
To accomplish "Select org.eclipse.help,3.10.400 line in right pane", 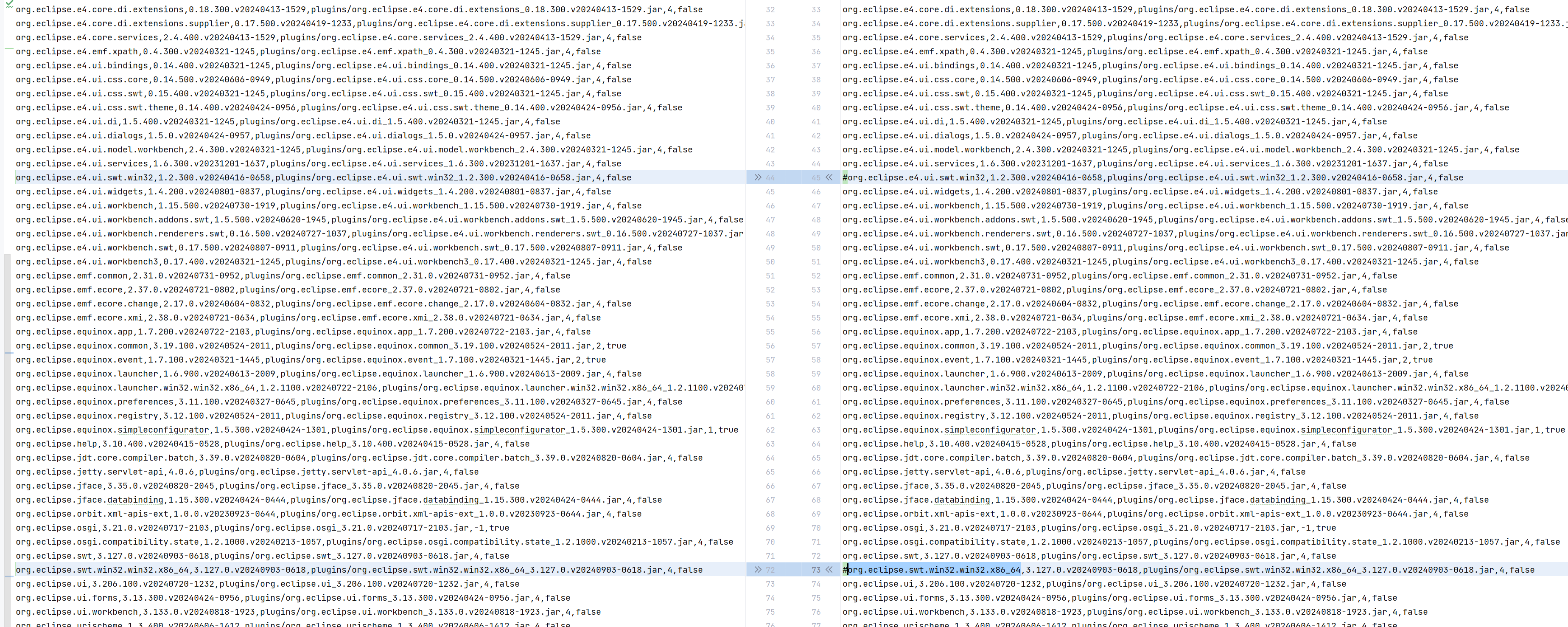I will pos(1099,444).
